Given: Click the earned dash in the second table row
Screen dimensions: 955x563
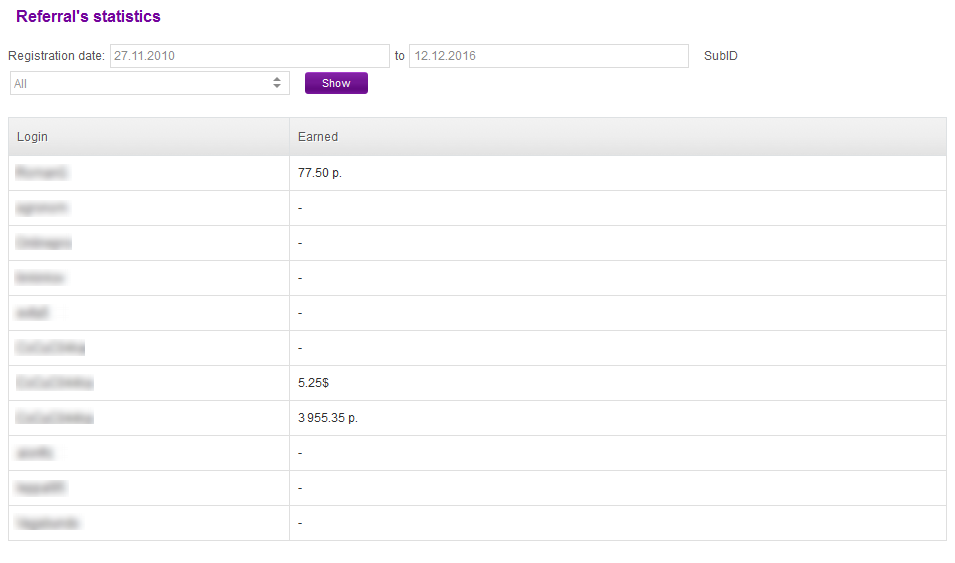Looking at the screenshot, I should click(x=300, y=208).
